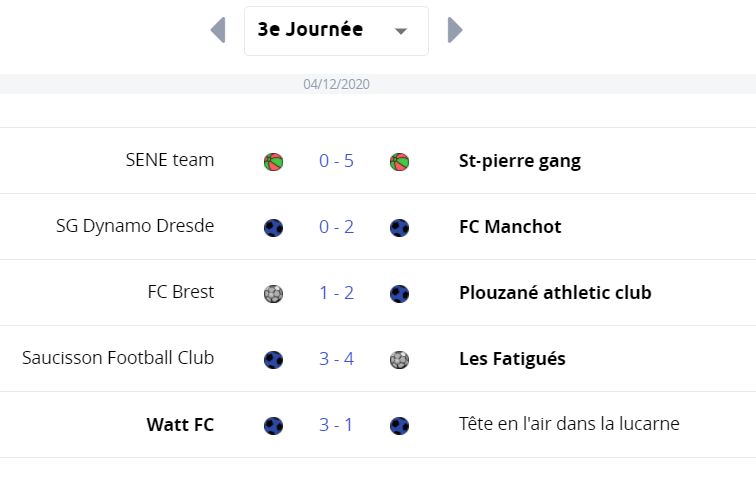Open the 3 - 4 match score
Image resolution: width=756 pixels, height=482 pixels.
[337, 359]
